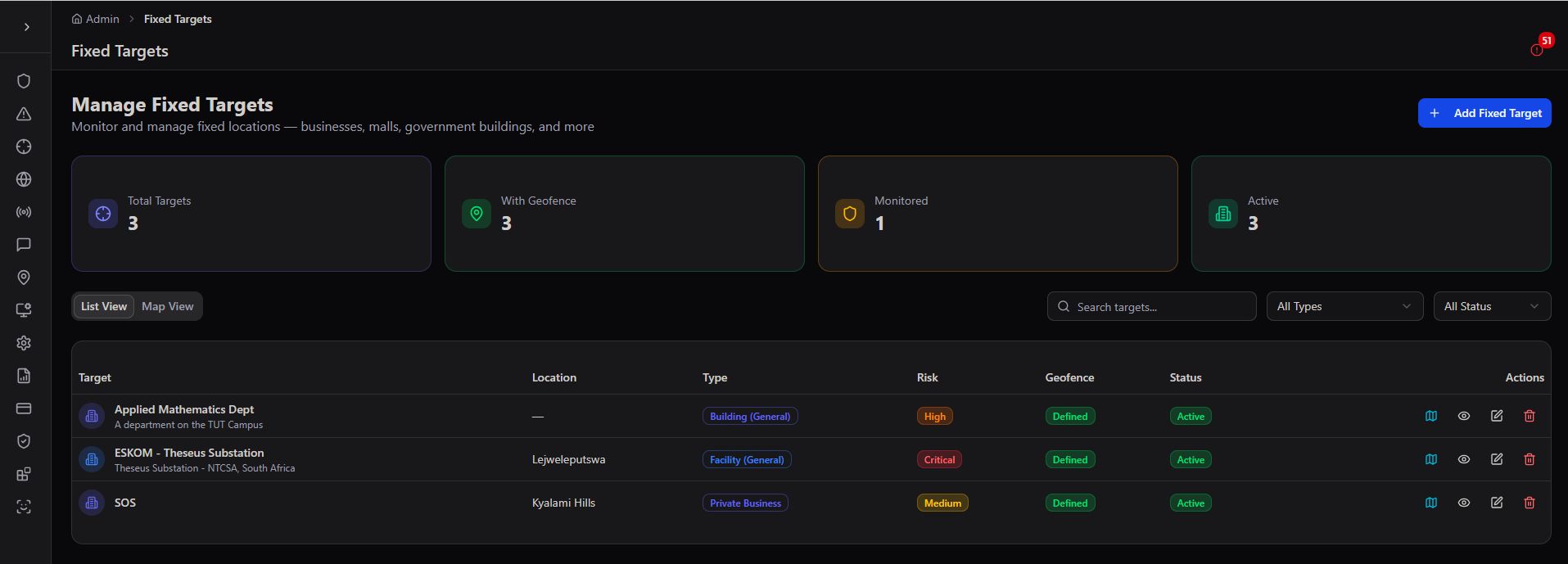The height and width of the screenshot is (564, 1568).
Task: Open the globe icon in sidebar
Action: (x=24, y=179)
